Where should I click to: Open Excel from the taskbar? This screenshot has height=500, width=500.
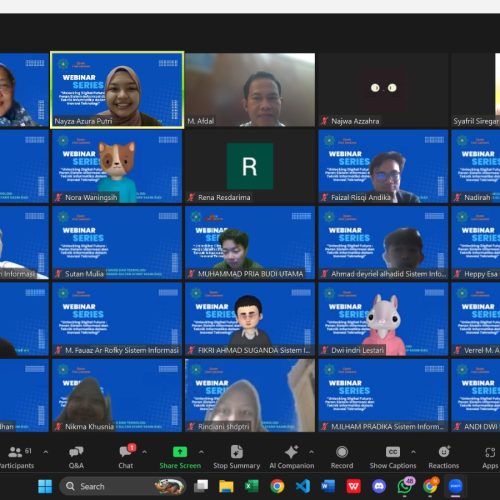click(x=252, y=486)
